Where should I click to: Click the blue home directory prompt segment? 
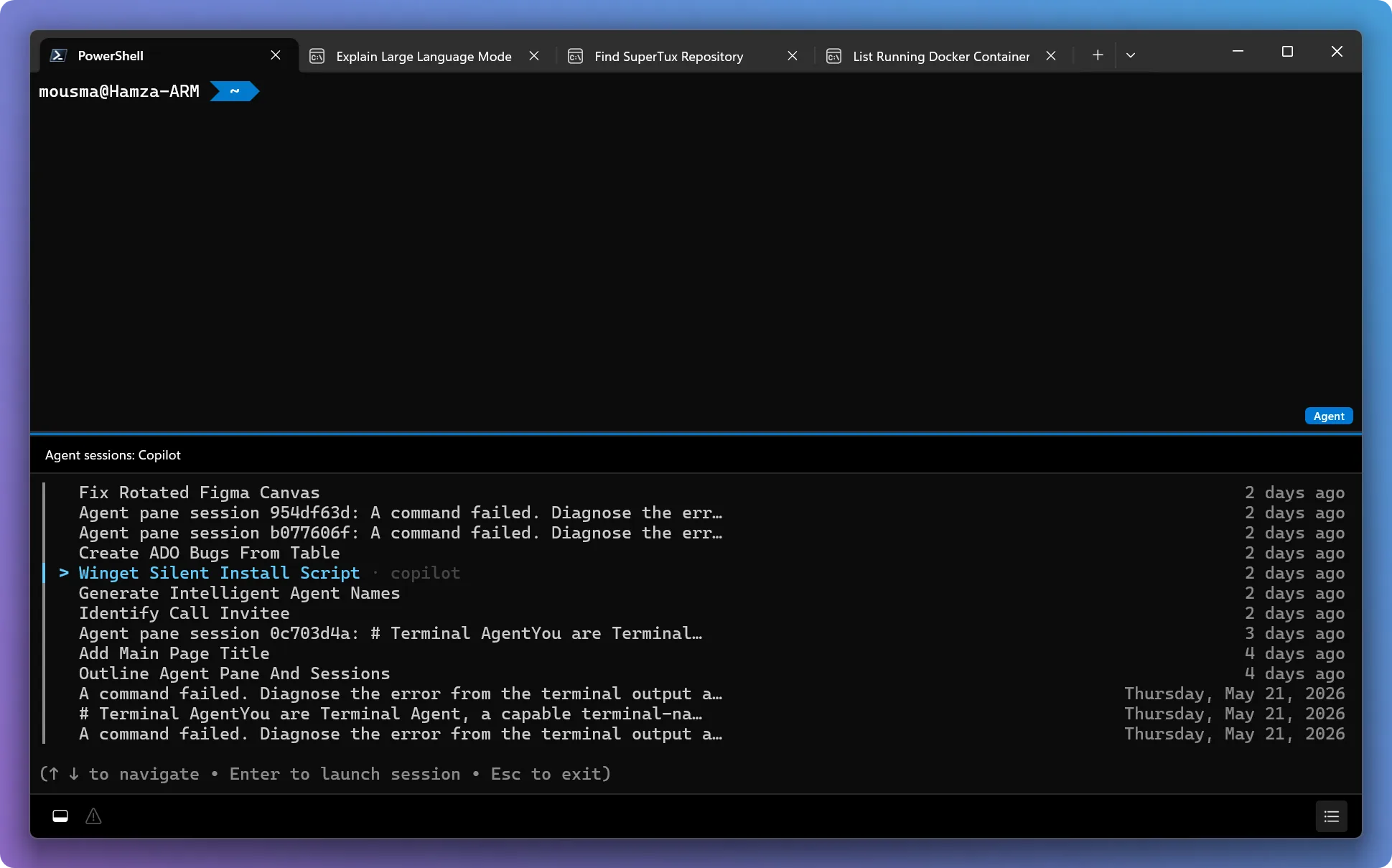click(235, 91)
